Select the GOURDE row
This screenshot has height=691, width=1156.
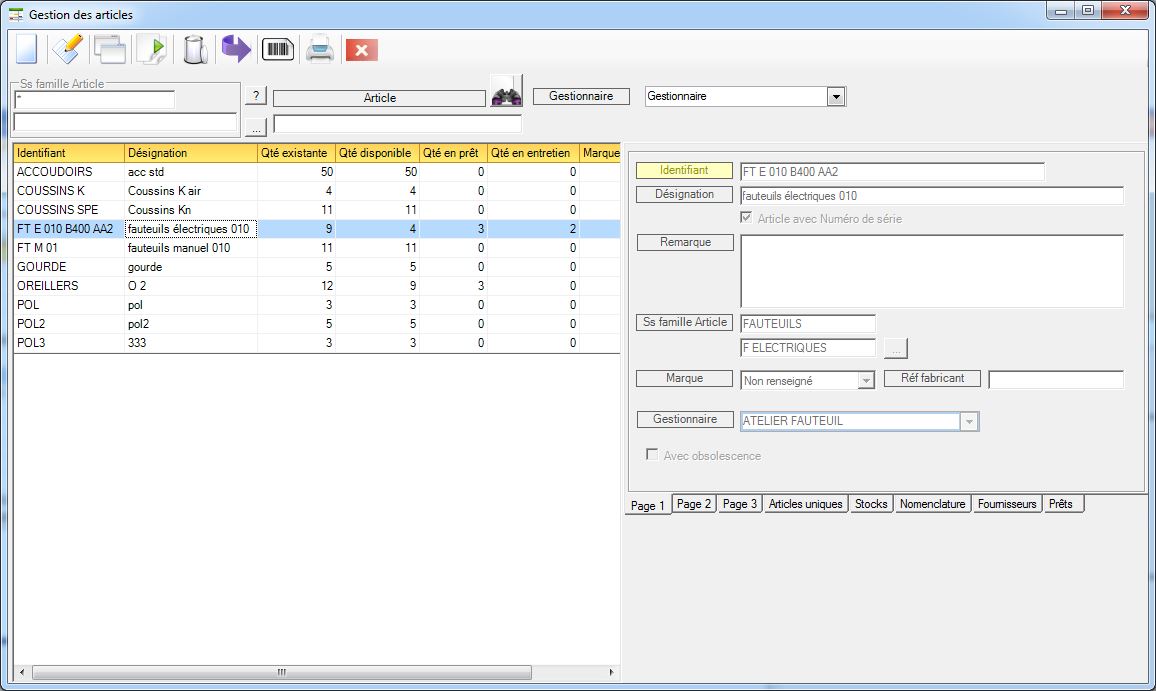pyautogui.click(x=317, y=267)
